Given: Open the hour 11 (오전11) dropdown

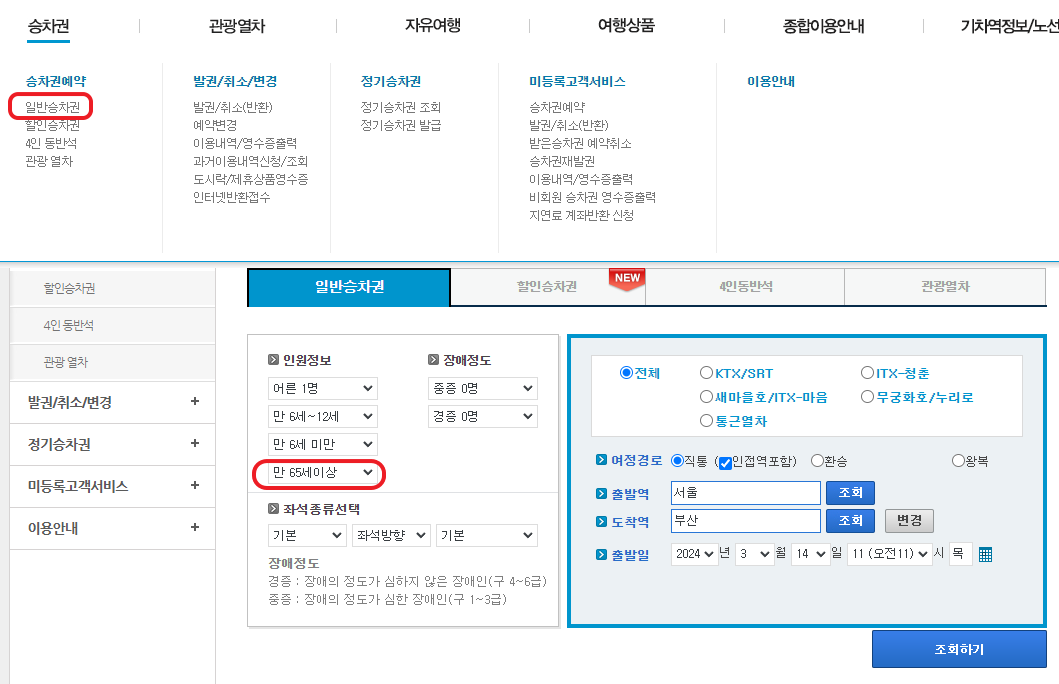Looking at the screenshot, I should coord(889,554).
